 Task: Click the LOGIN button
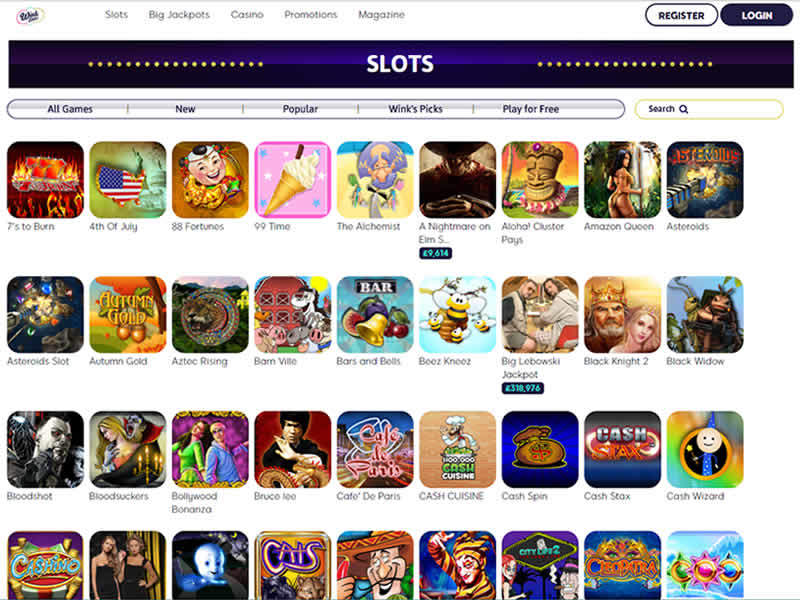(757, 15)
